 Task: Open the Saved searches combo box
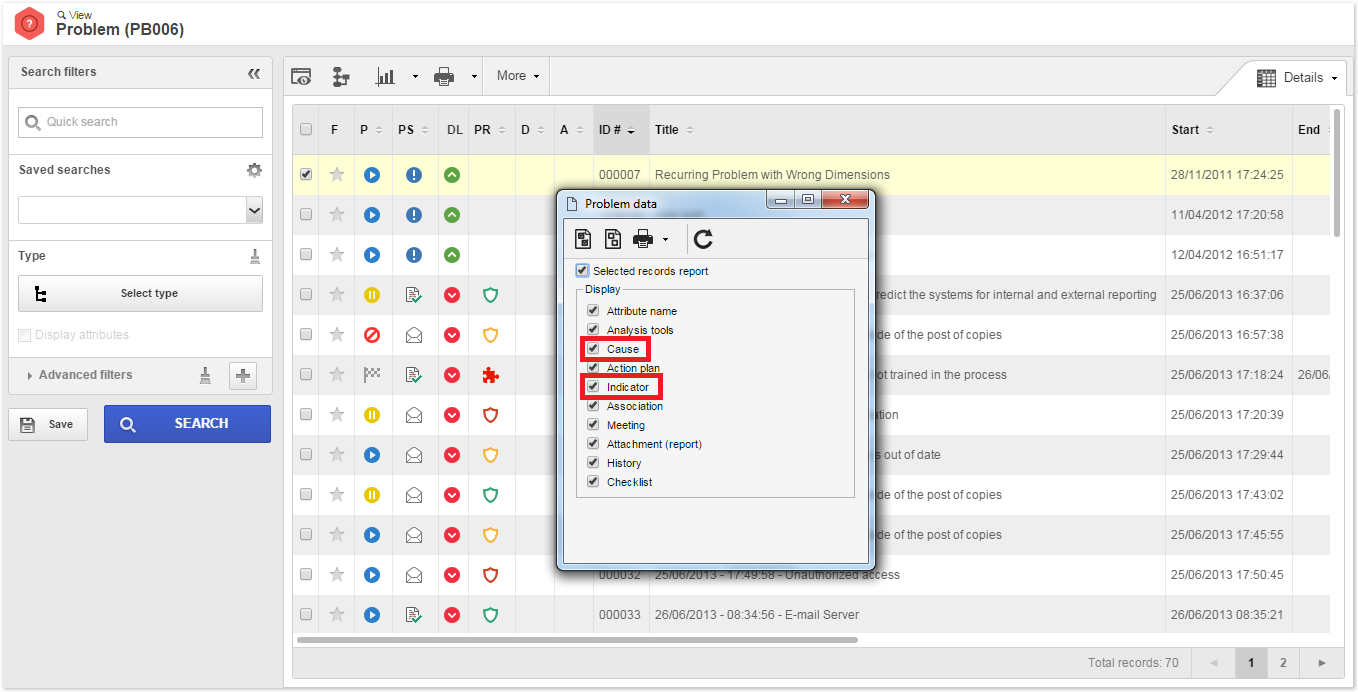[141, 210]
